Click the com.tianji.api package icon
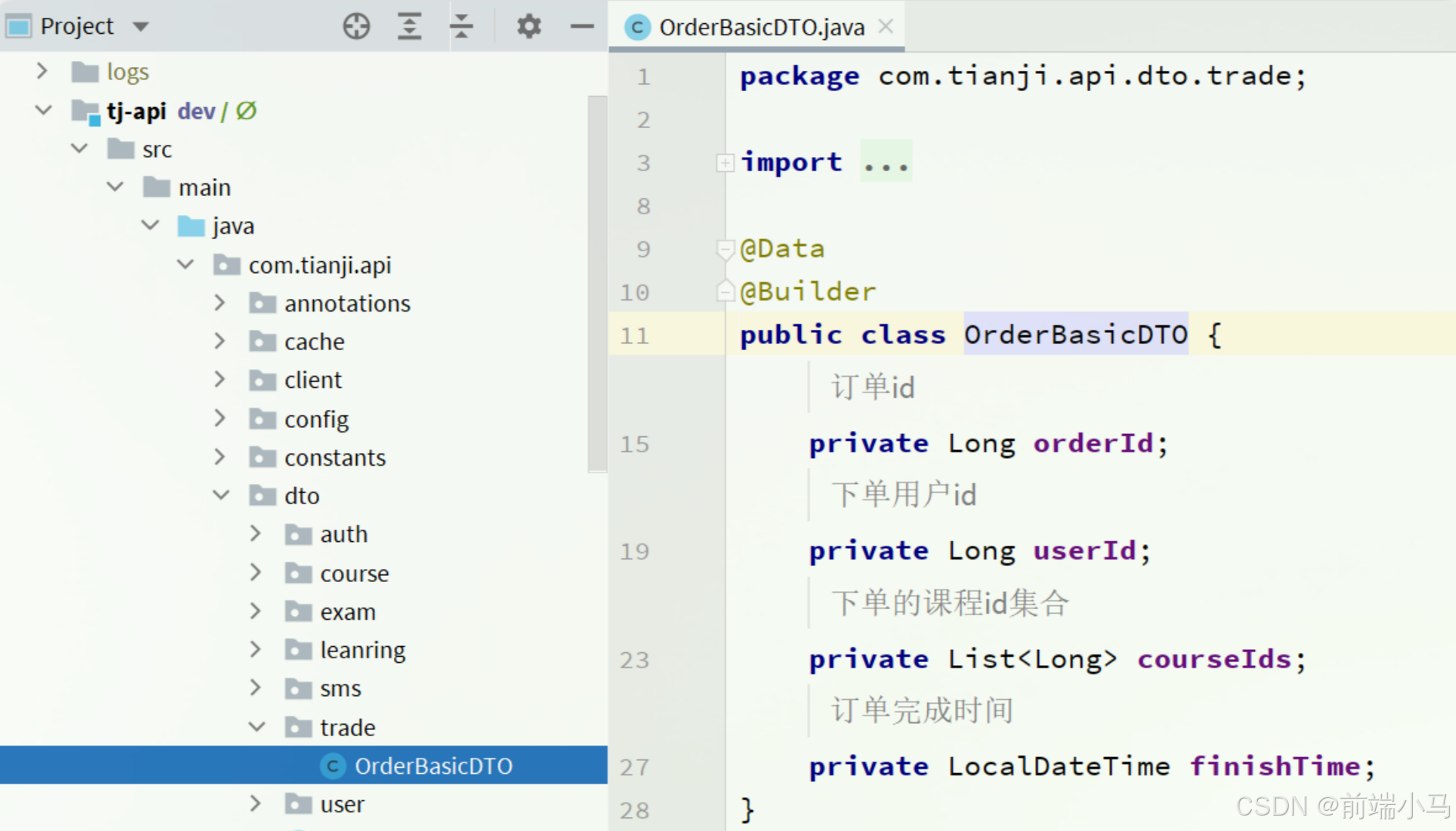1456x831 pixels. pyautogui.click(x=227, y=264)
